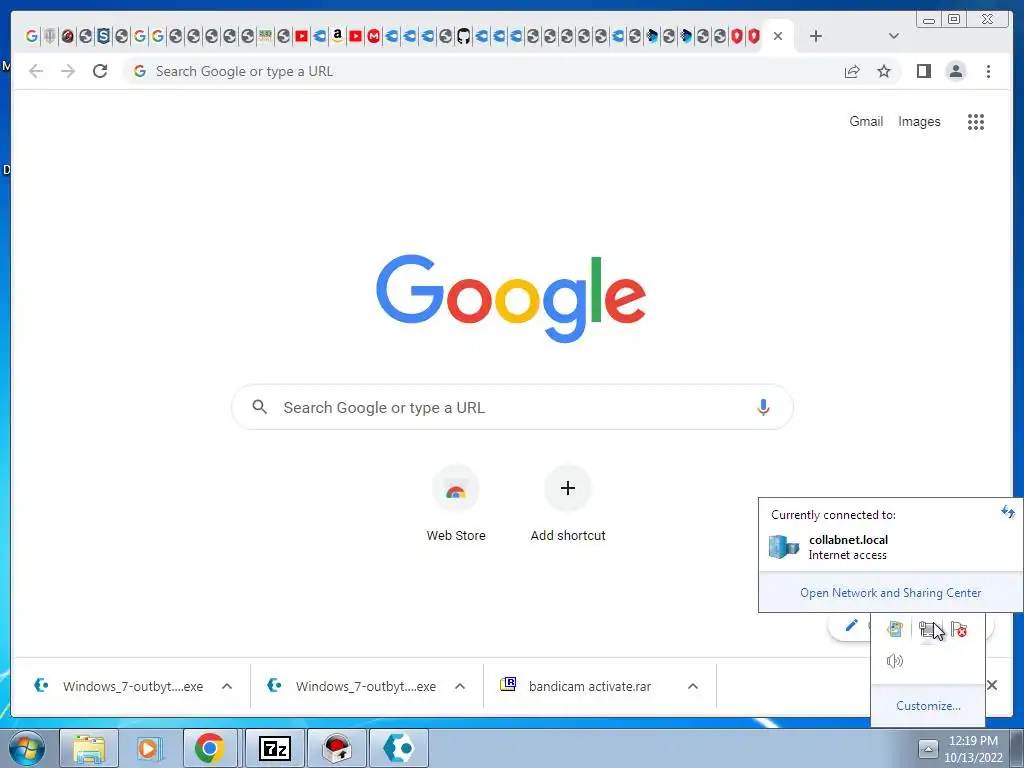Open the Action Center flag icon
1024x768 pixels.
pyautogui.click(x=959, y=629)
